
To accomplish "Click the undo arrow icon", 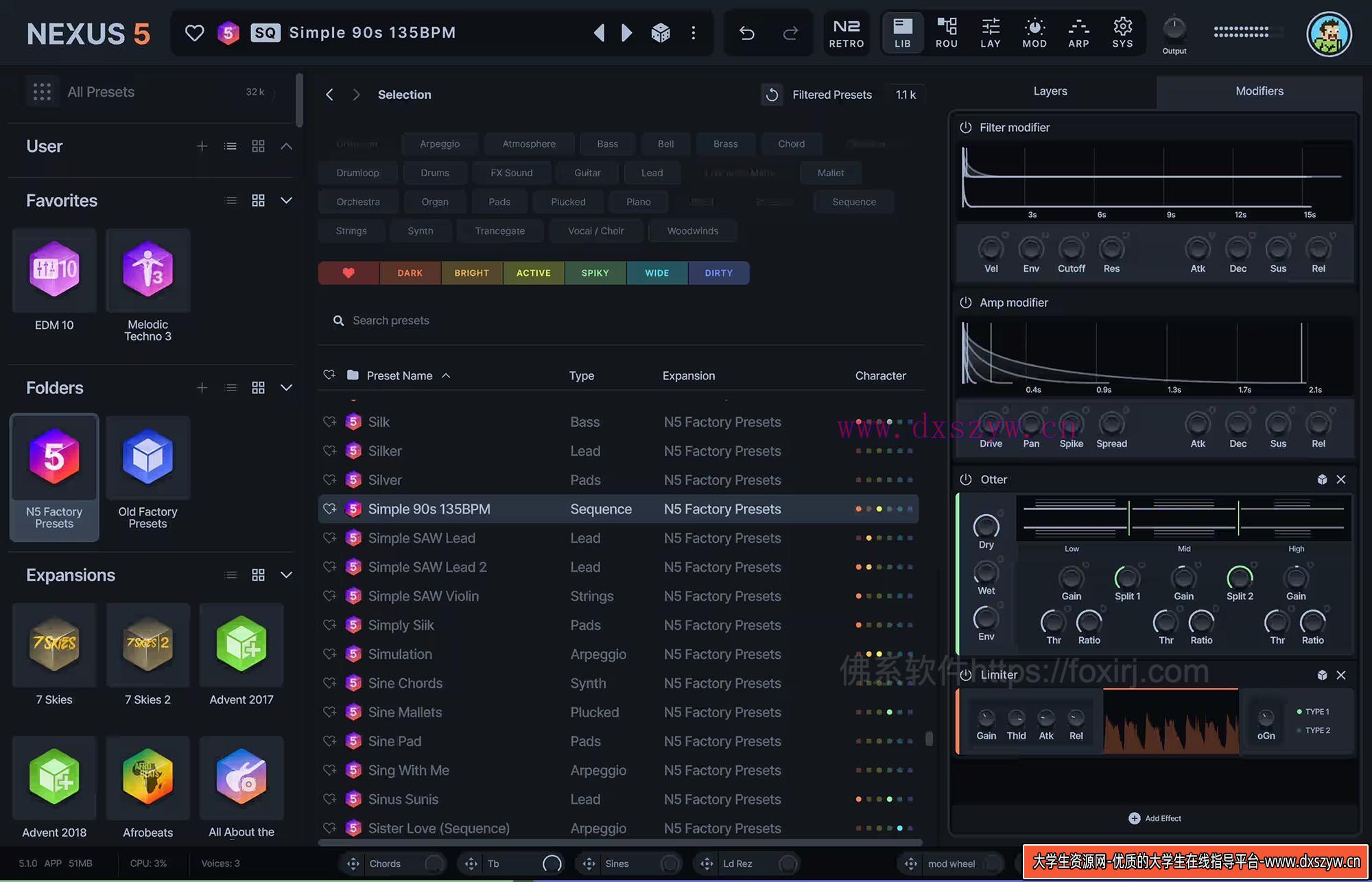I will (x=747, y=32).
